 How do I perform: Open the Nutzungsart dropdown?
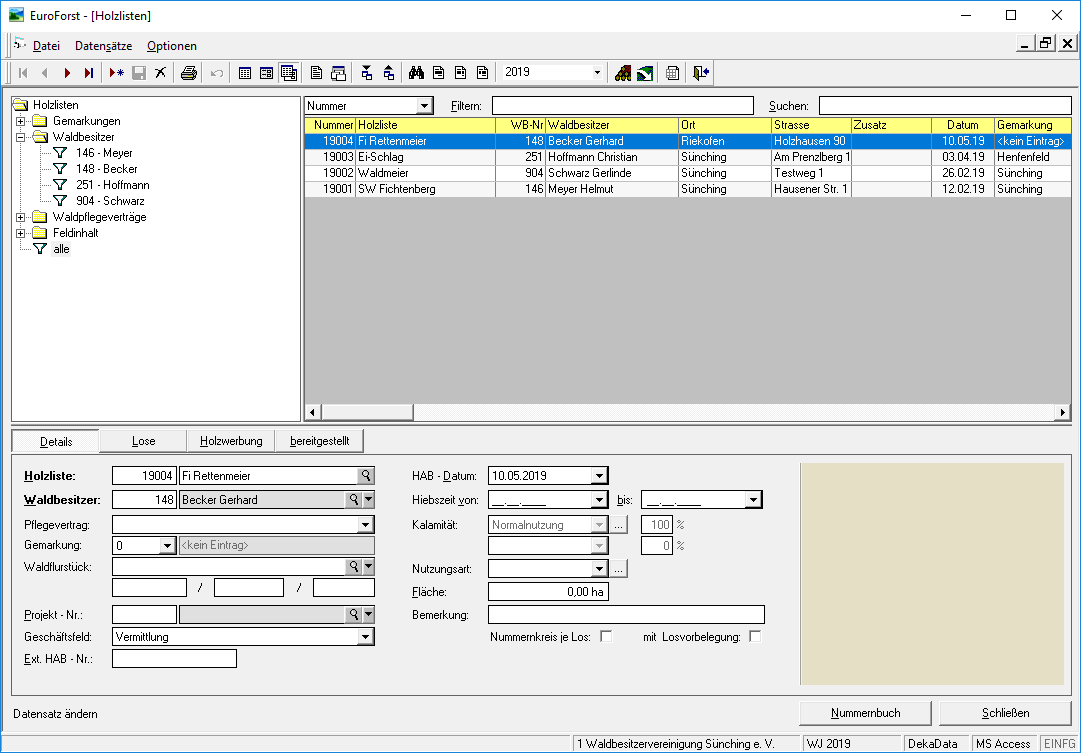(x=600, y=570)
